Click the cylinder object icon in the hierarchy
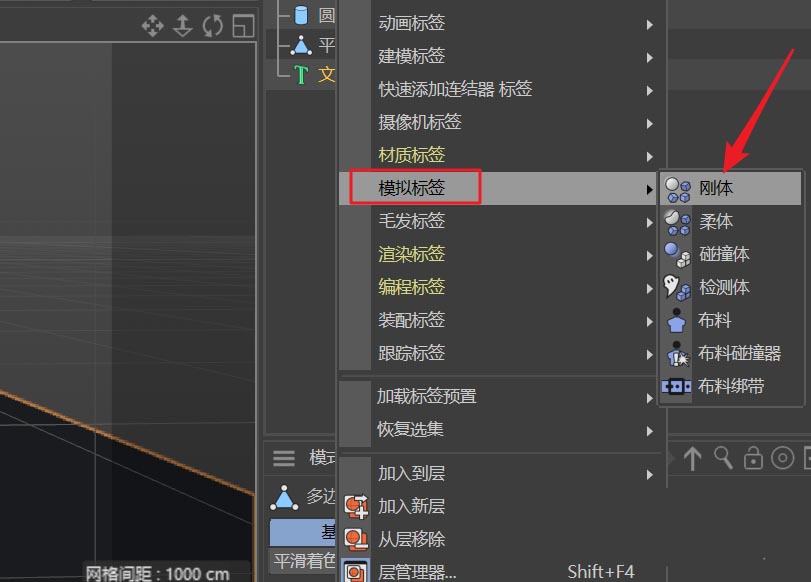The height and width of the screenshot is (582, 811). (303, 14)
